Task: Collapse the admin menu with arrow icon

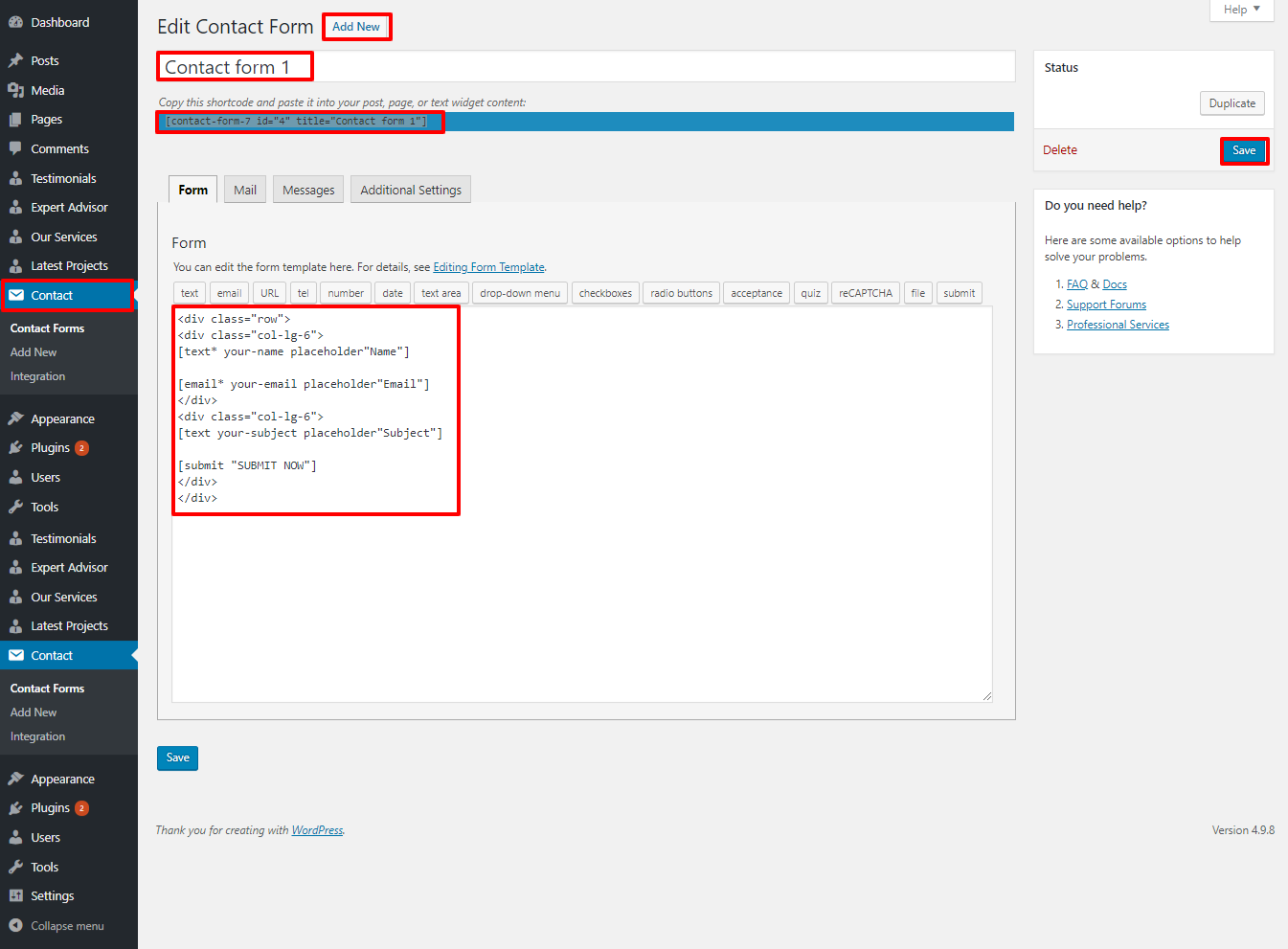Action: (15, 926)
